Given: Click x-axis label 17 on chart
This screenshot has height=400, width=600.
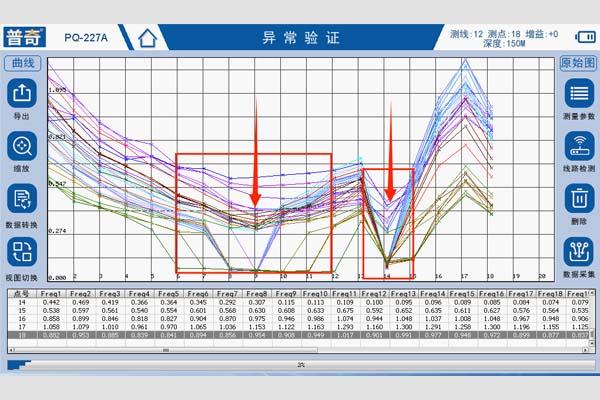Looking at the screenshot, I should point(465,276).
